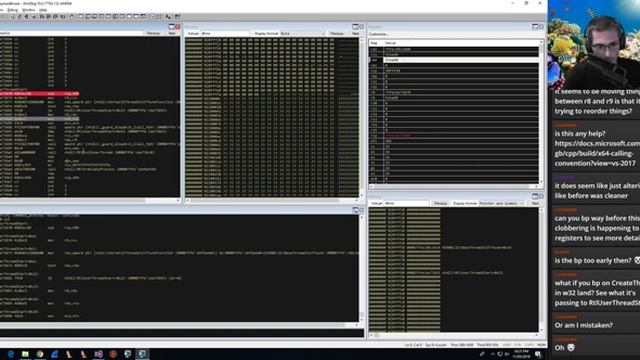This screenshot has width=640, height=360.
Task: Click the Registers vertical scrollbar
Action: pyautogui.click(x=542, y=112)
